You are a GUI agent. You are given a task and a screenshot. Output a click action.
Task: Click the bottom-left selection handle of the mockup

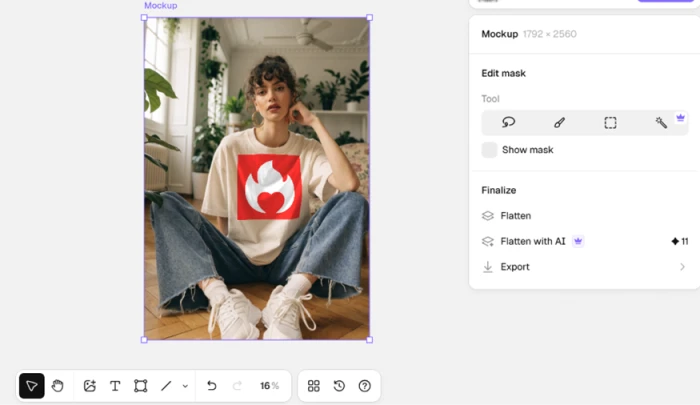coord(144,340)
